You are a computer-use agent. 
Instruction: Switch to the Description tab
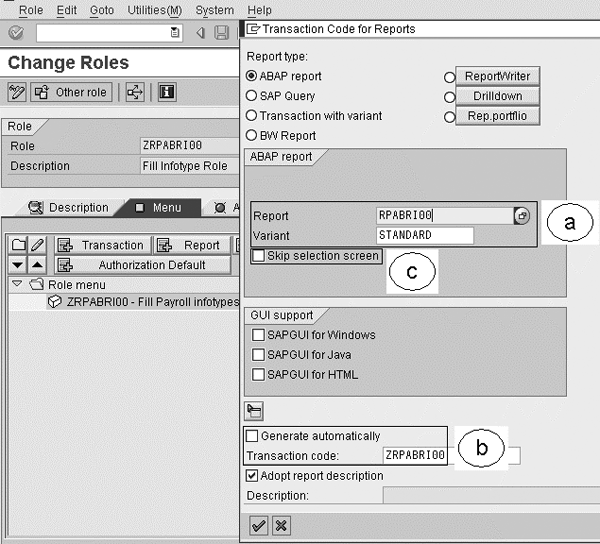point(69,208)
